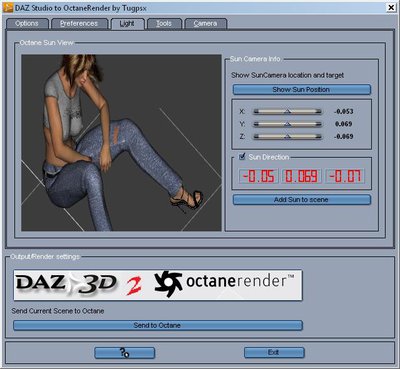Screen dimensions: 400x369
Task: Switch to the Options tab
Action: tap(27, 24)
